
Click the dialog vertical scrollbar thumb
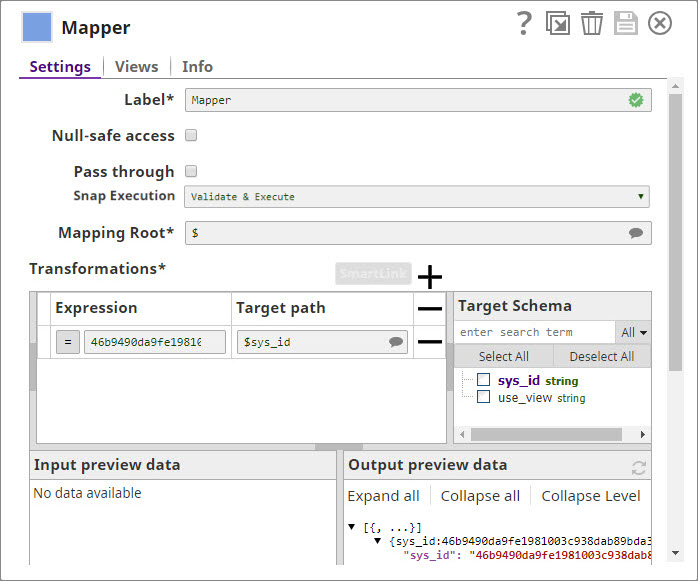pyautogui.click(x=675, y=232)
